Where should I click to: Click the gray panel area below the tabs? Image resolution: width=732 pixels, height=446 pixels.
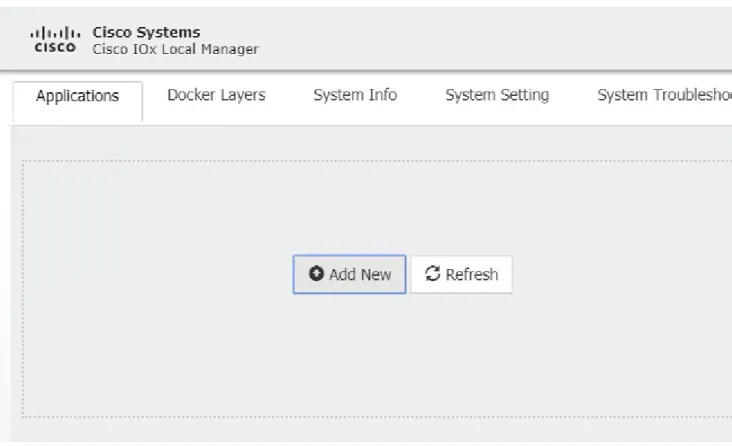click(x=373, y=142)
